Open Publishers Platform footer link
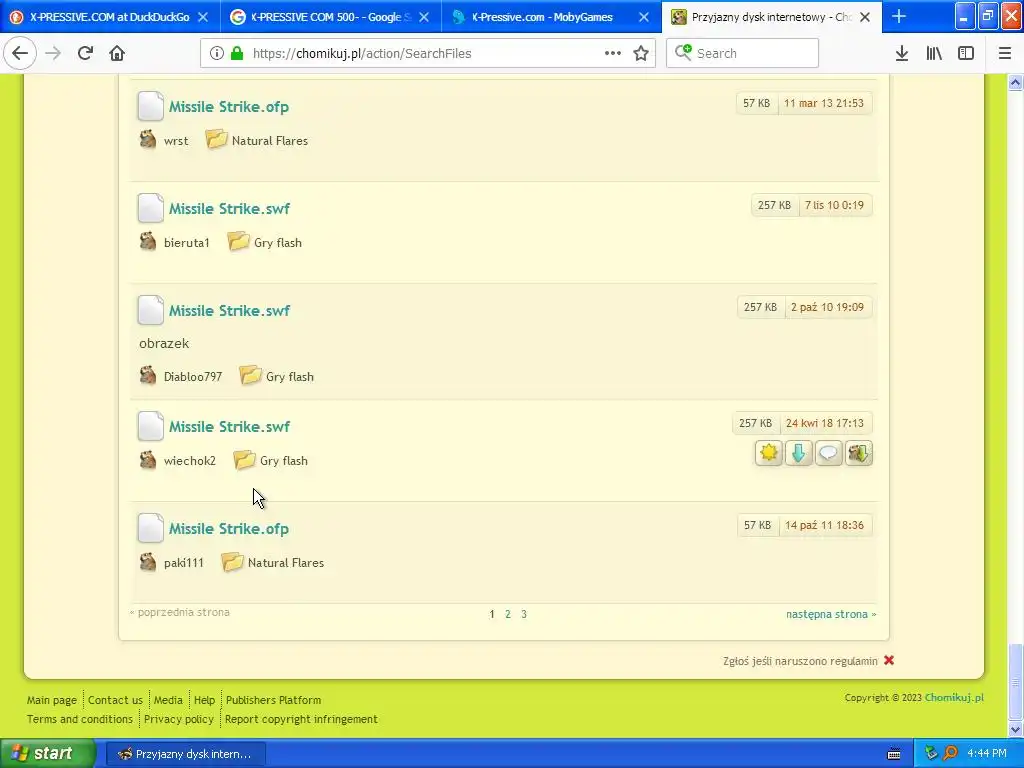Screen dimensions: 1024x768 click(x=274, y=699)
